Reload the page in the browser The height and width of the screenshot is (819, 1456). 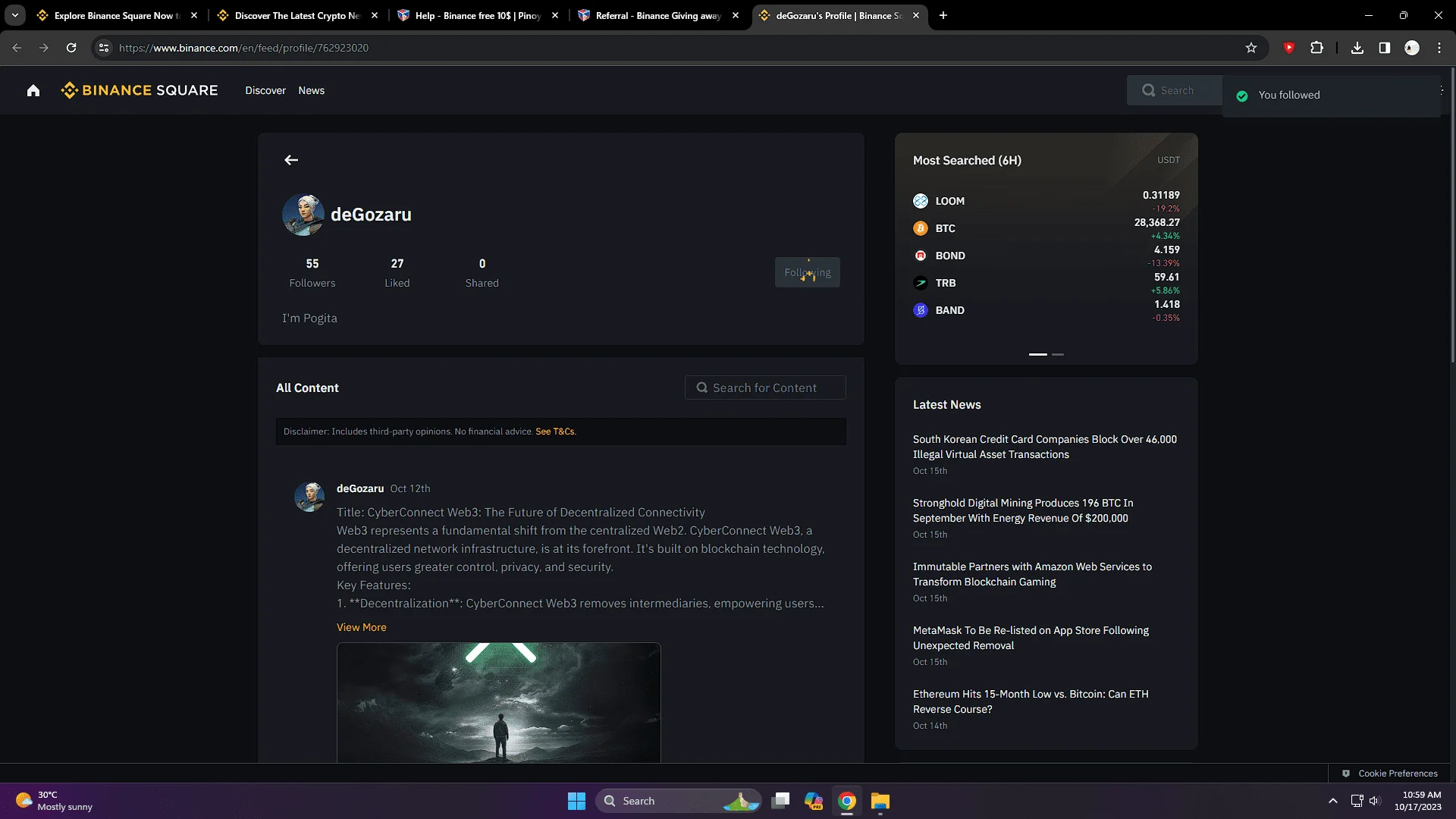tap(71, 48)
